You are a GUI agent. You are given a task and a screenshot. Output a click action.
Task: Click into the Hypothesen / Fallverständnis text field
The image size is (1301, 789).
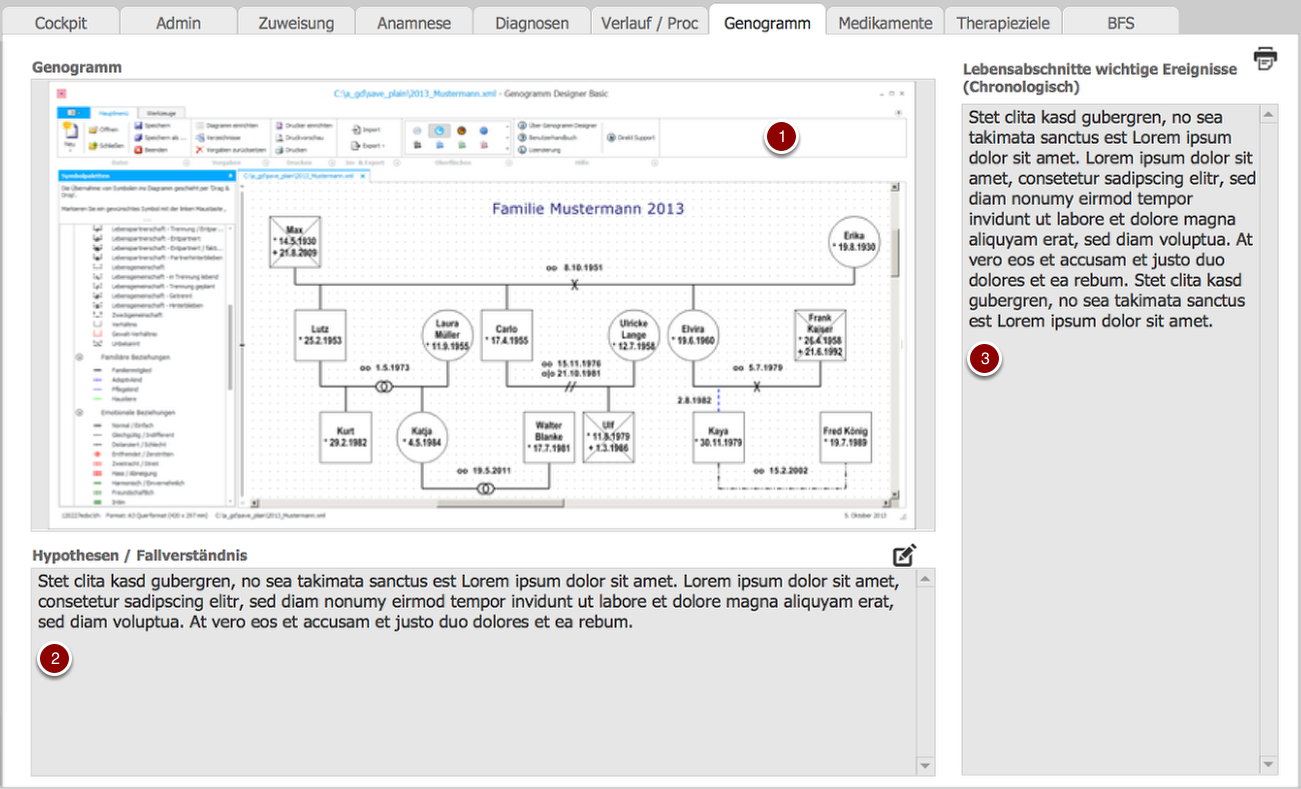click(x=474, y=671)
